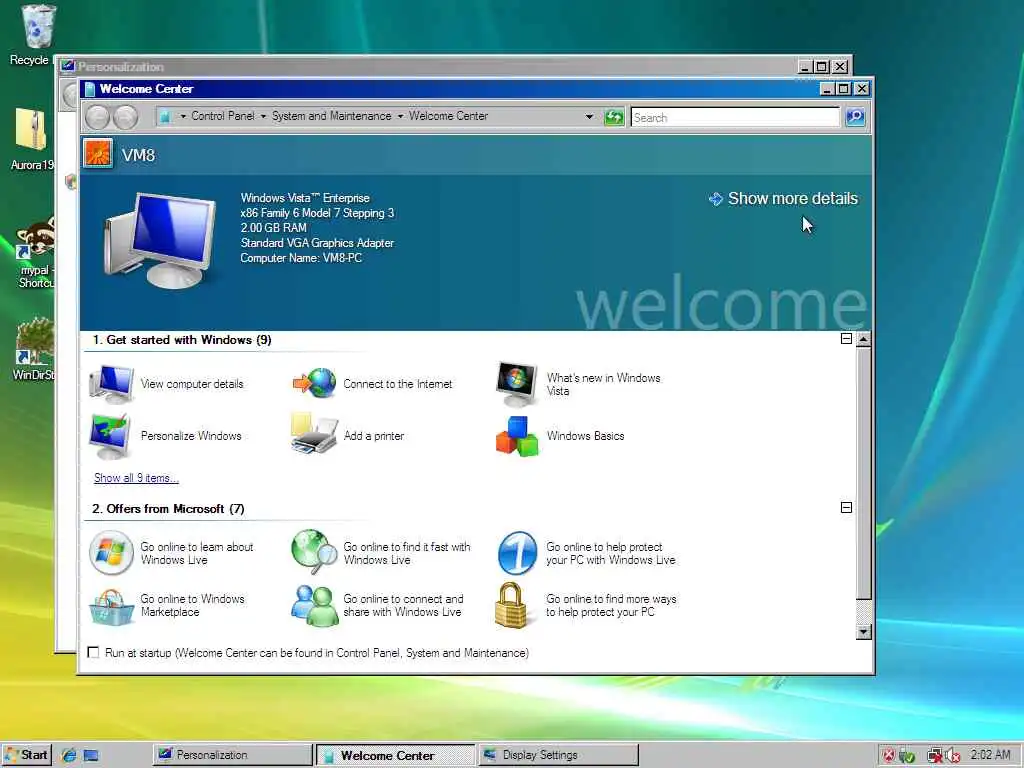Switch to Display Settings taskbar button
Screen dimensions: 1024x768
click(x=558, y=755)
